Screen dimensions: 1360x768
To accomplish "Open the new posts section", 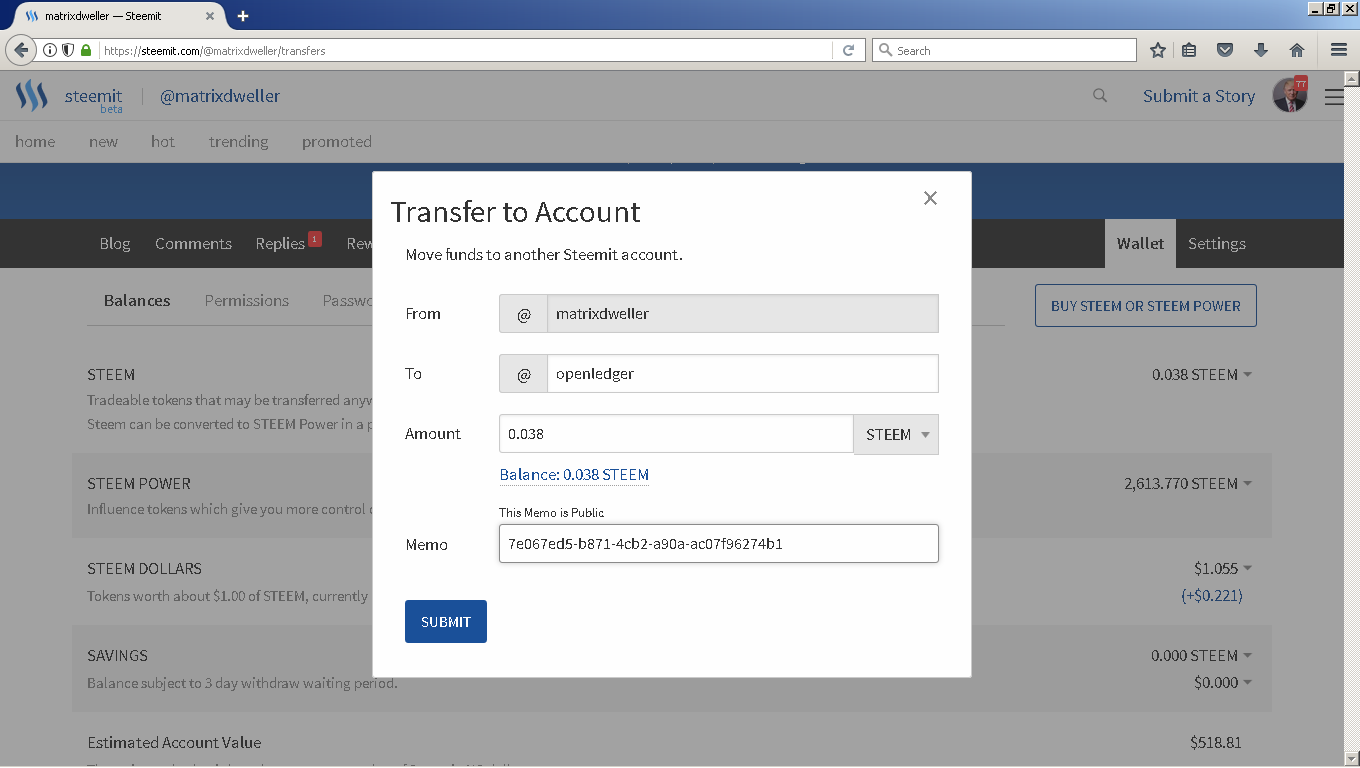I will tap(103, 141).
